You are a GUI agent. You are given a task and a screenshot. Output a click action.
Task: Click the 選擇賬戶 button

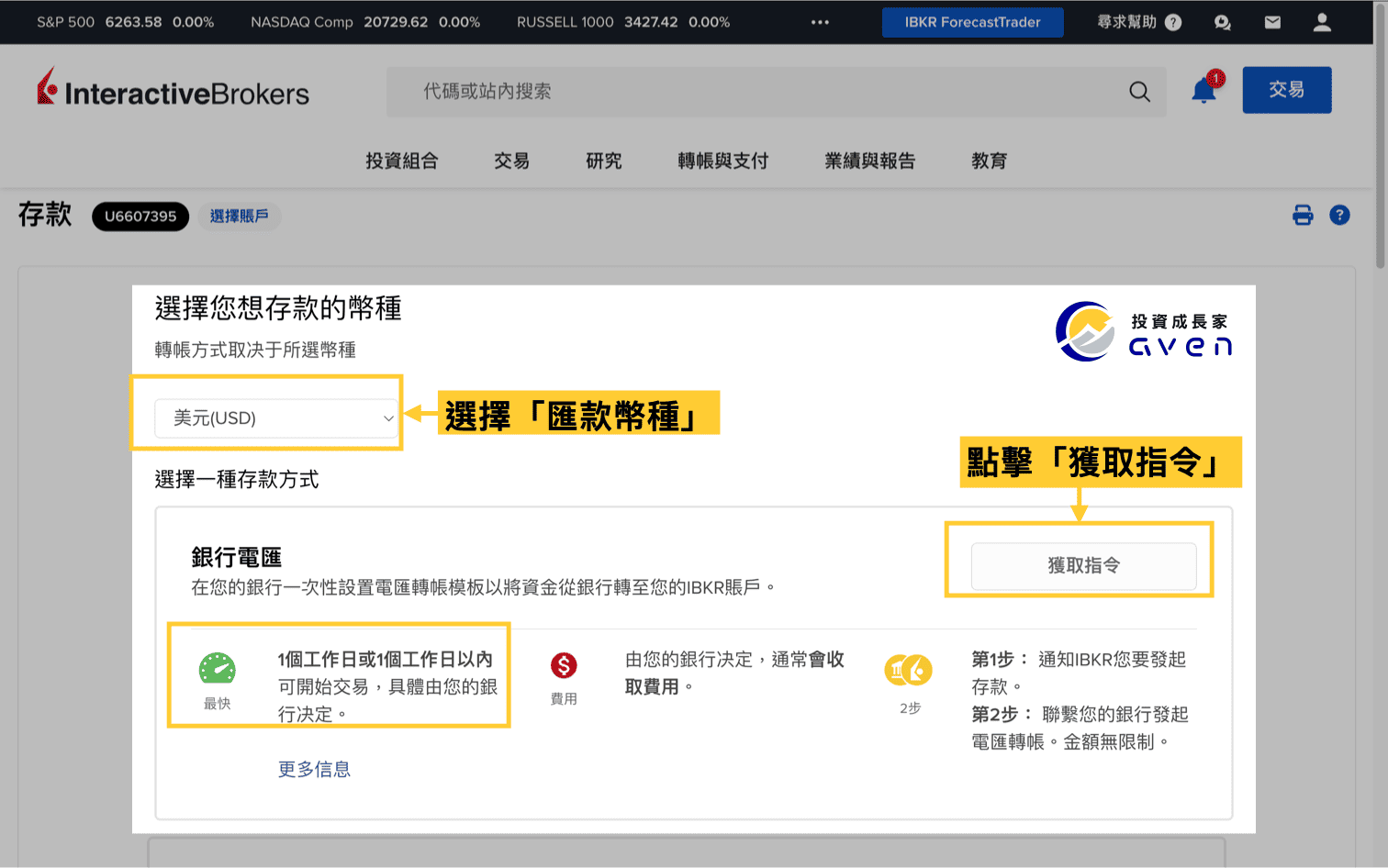coord(240,217)
